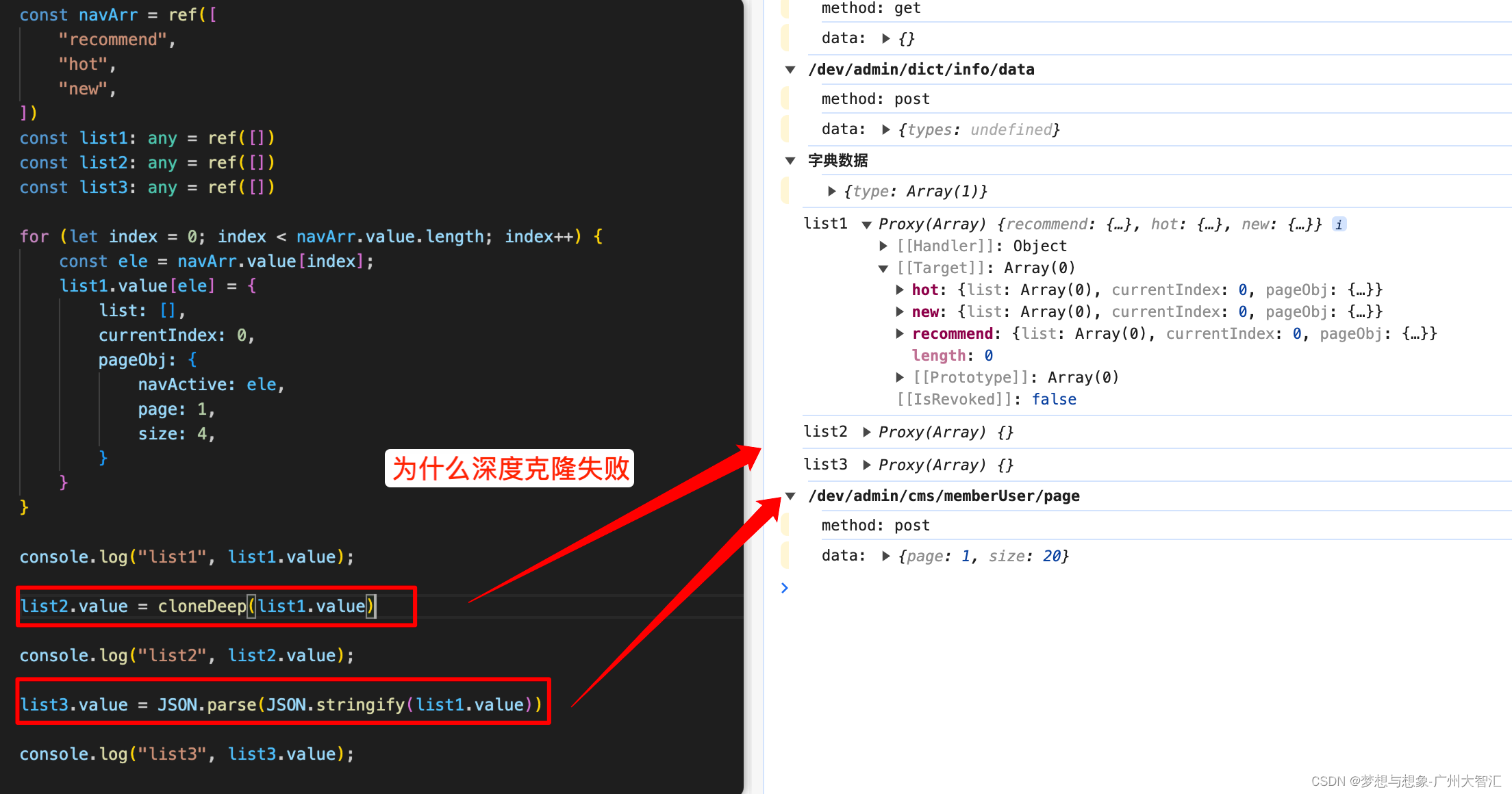Expand the {type: Array(1)} object

click(x=831, y=191)
